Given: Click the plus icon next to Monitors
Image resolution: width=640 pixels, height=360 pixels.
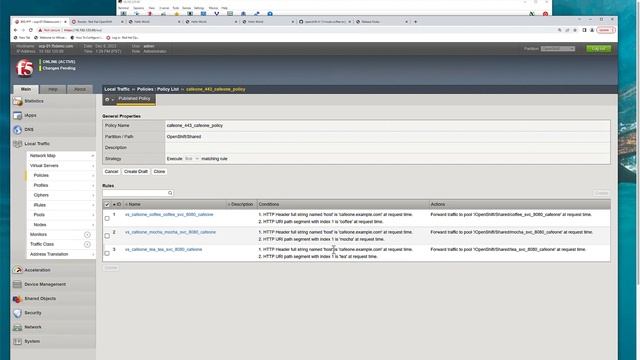Looking at the screenshot, I should tap(87, 235).
